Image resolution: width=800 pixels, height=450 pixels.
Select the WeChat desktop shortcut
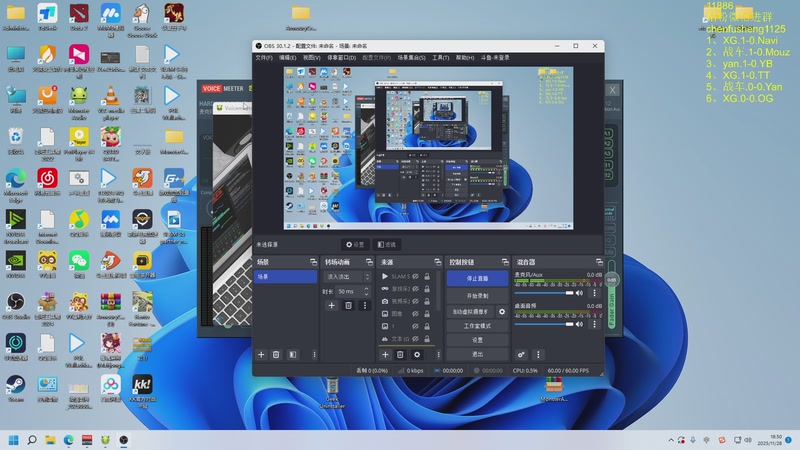79,265
